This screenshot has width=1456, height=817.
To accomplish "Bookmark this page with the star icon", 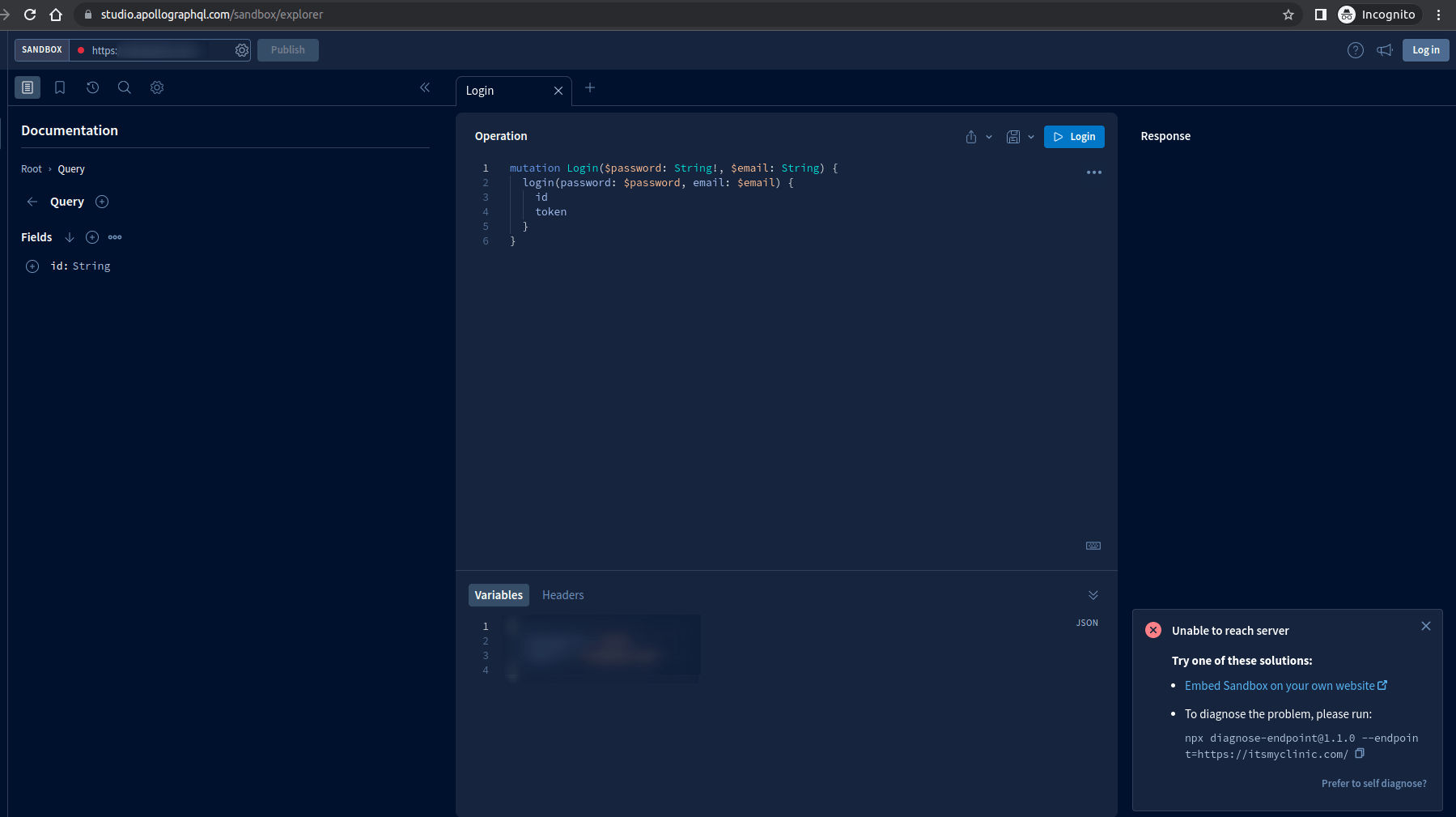I will tap(1288, 15).
